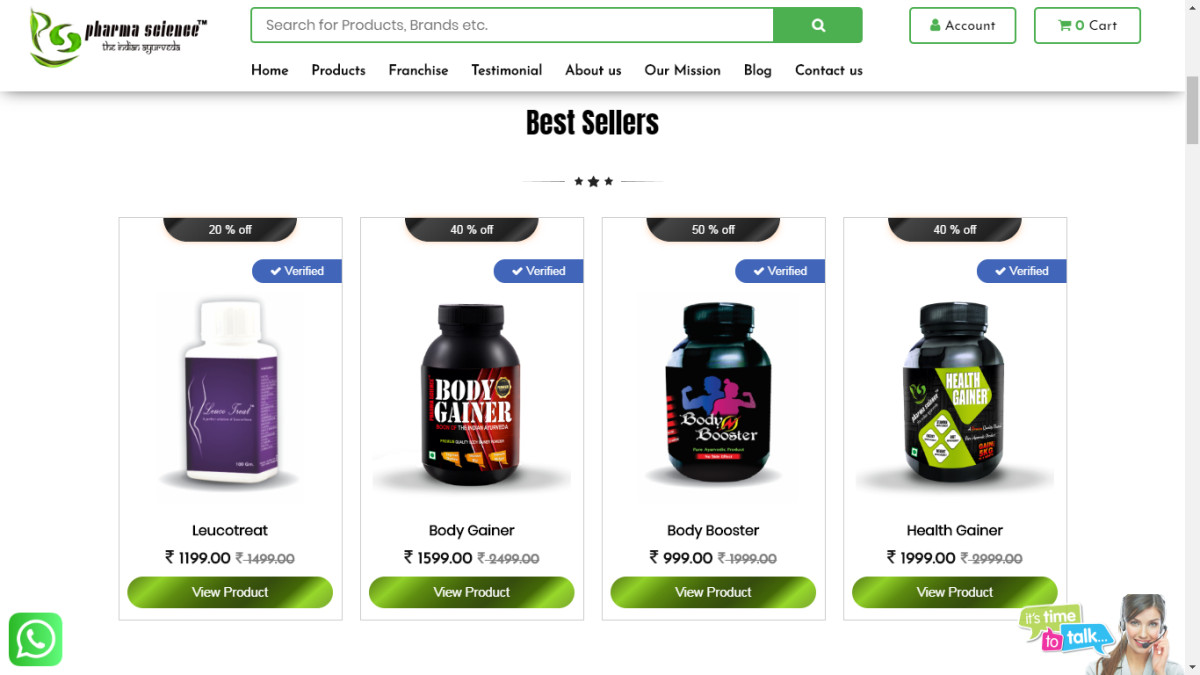Open the Account button
This screenshot has height=675, width=1200.
click(x=962, y=26)
